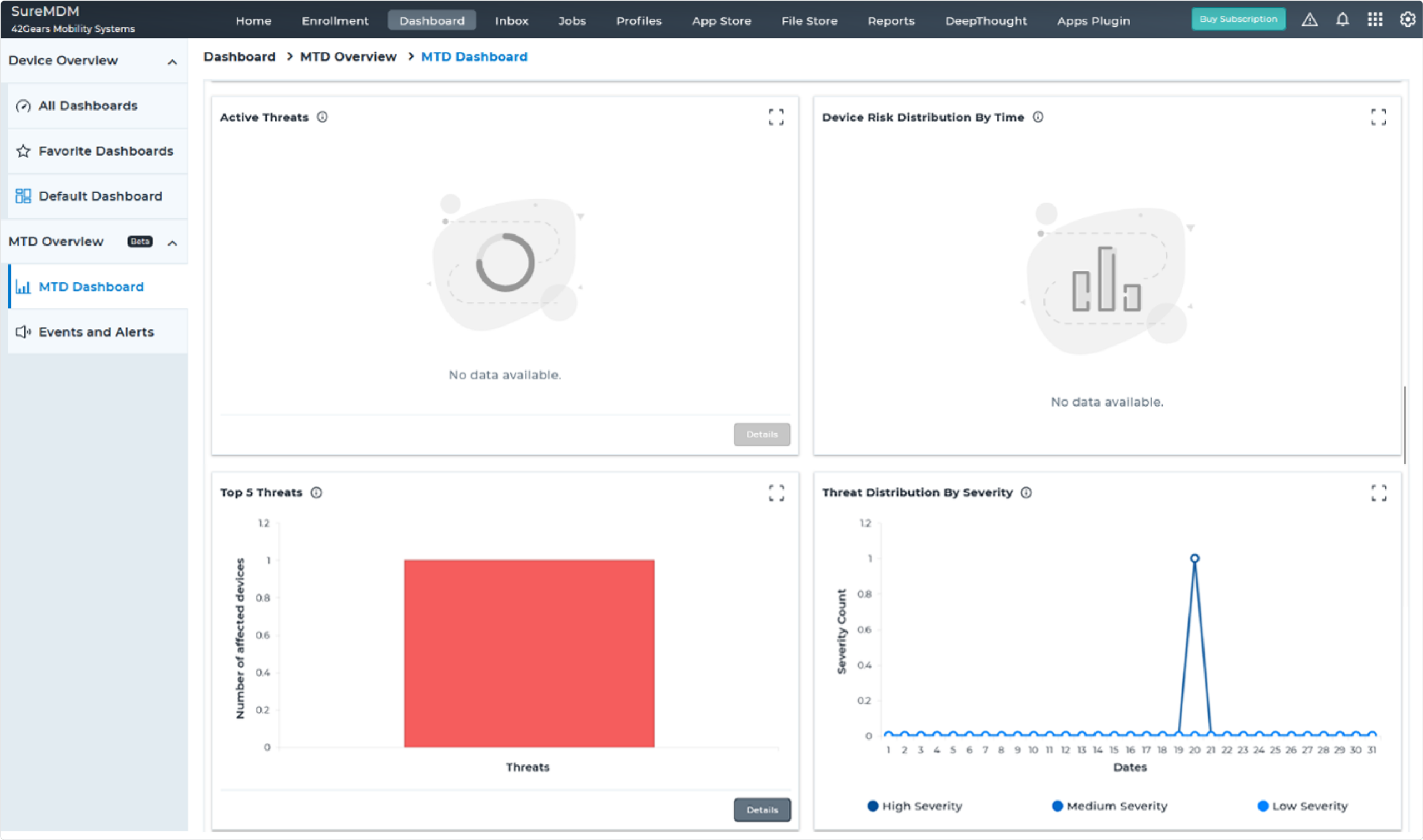
Task: Click Details under Top 5 Threats
Action: pyautogui.click(x=762, y=809)
